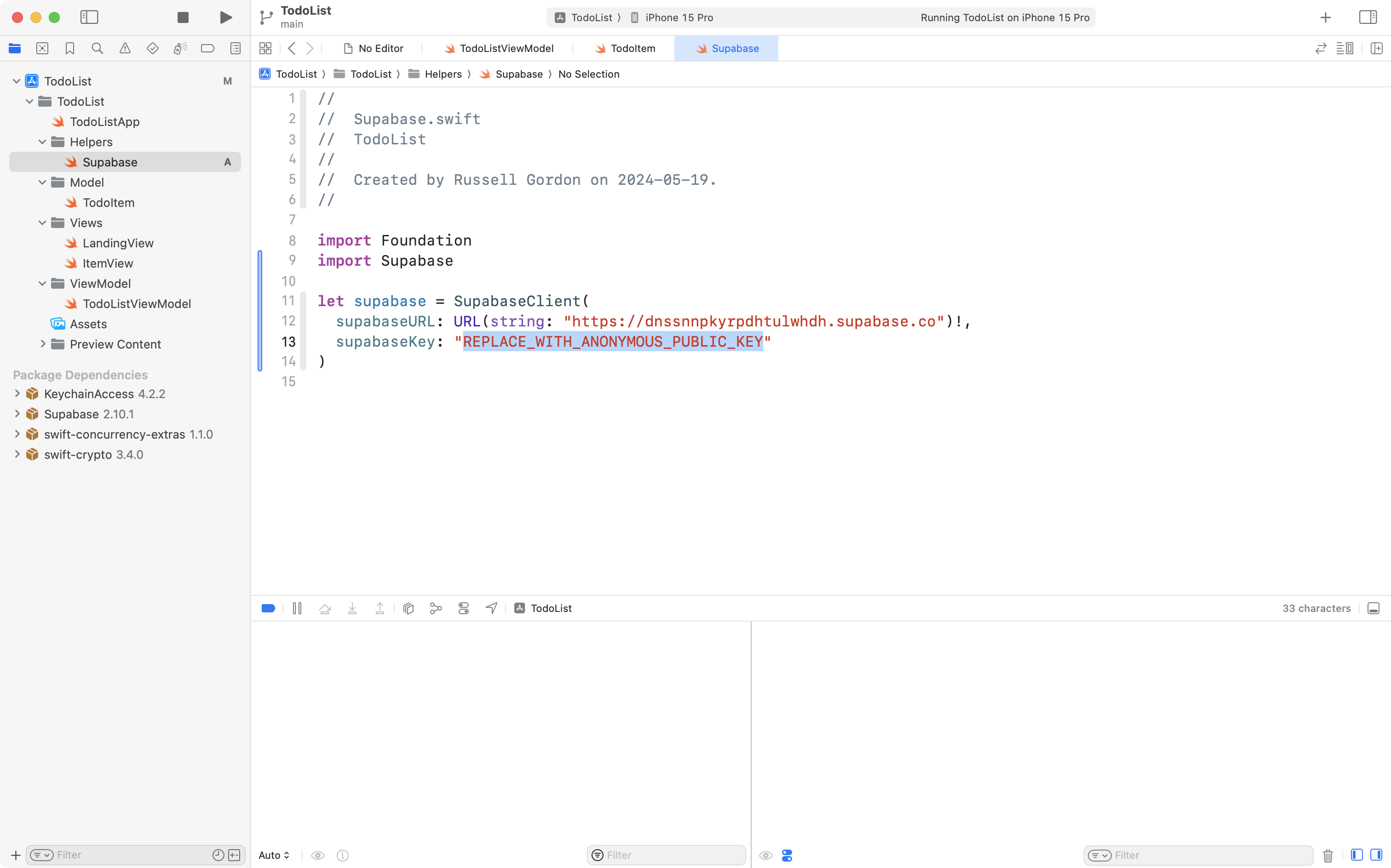
Task: Open the Bookmarks navigator
Action: coord(69,48)
